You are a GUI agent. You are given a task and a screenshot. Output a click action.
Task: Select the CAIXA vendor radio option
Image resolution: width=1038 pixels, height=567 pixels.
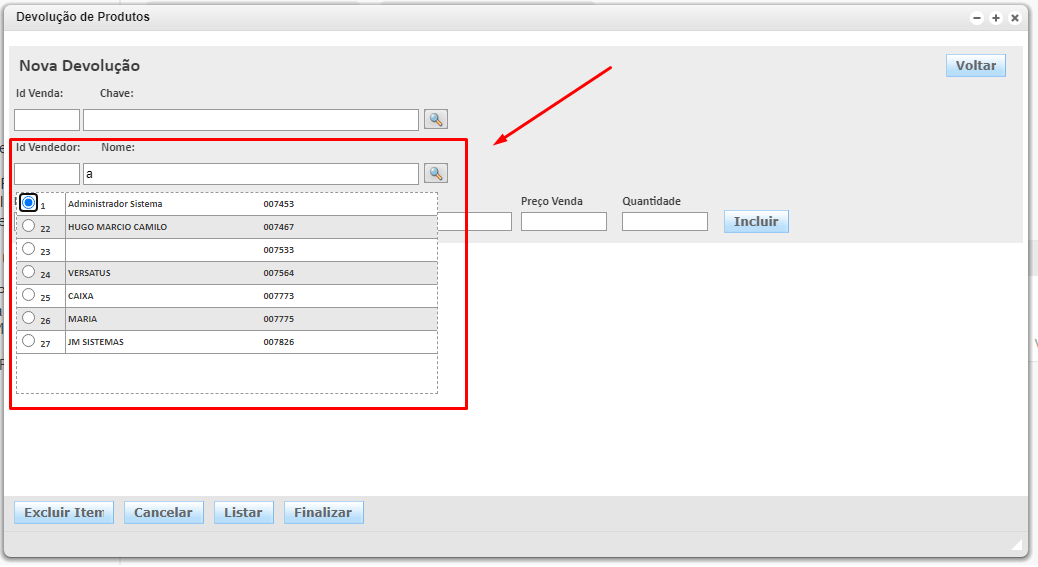[x=29, y=295]
